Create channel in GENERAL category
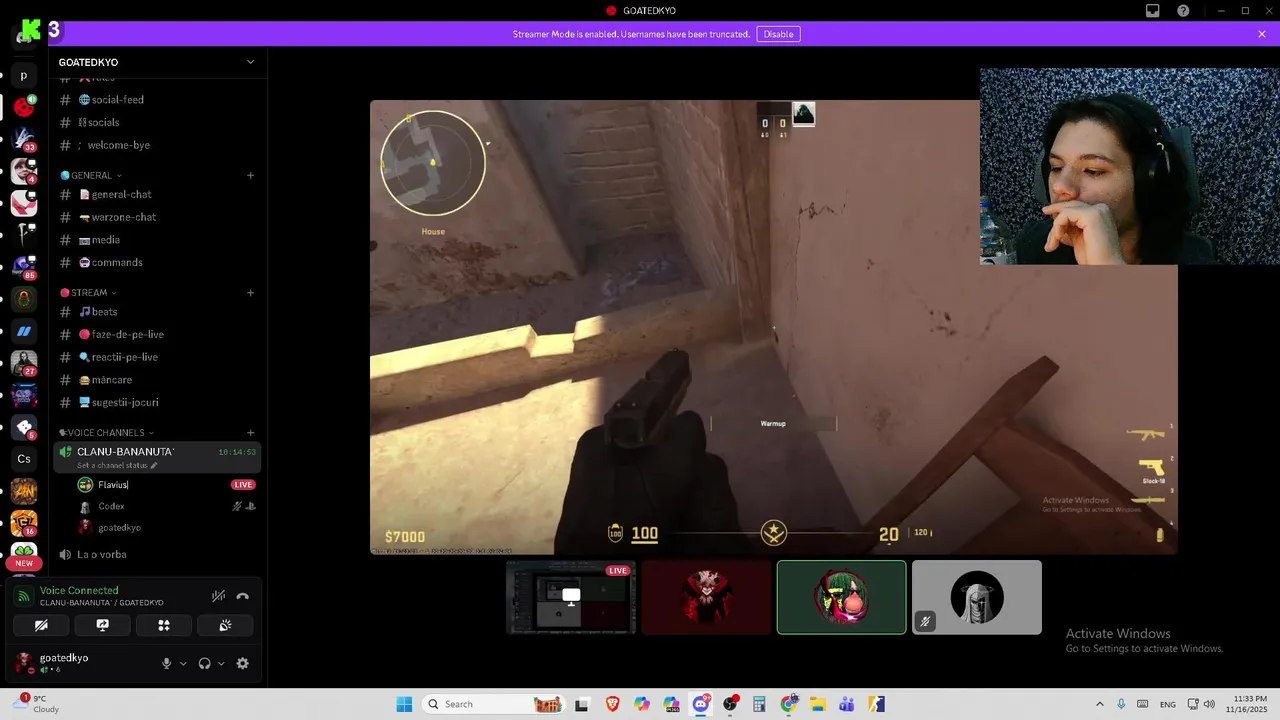Viewport: 1280px width, 720px height. tap(250, 175)
